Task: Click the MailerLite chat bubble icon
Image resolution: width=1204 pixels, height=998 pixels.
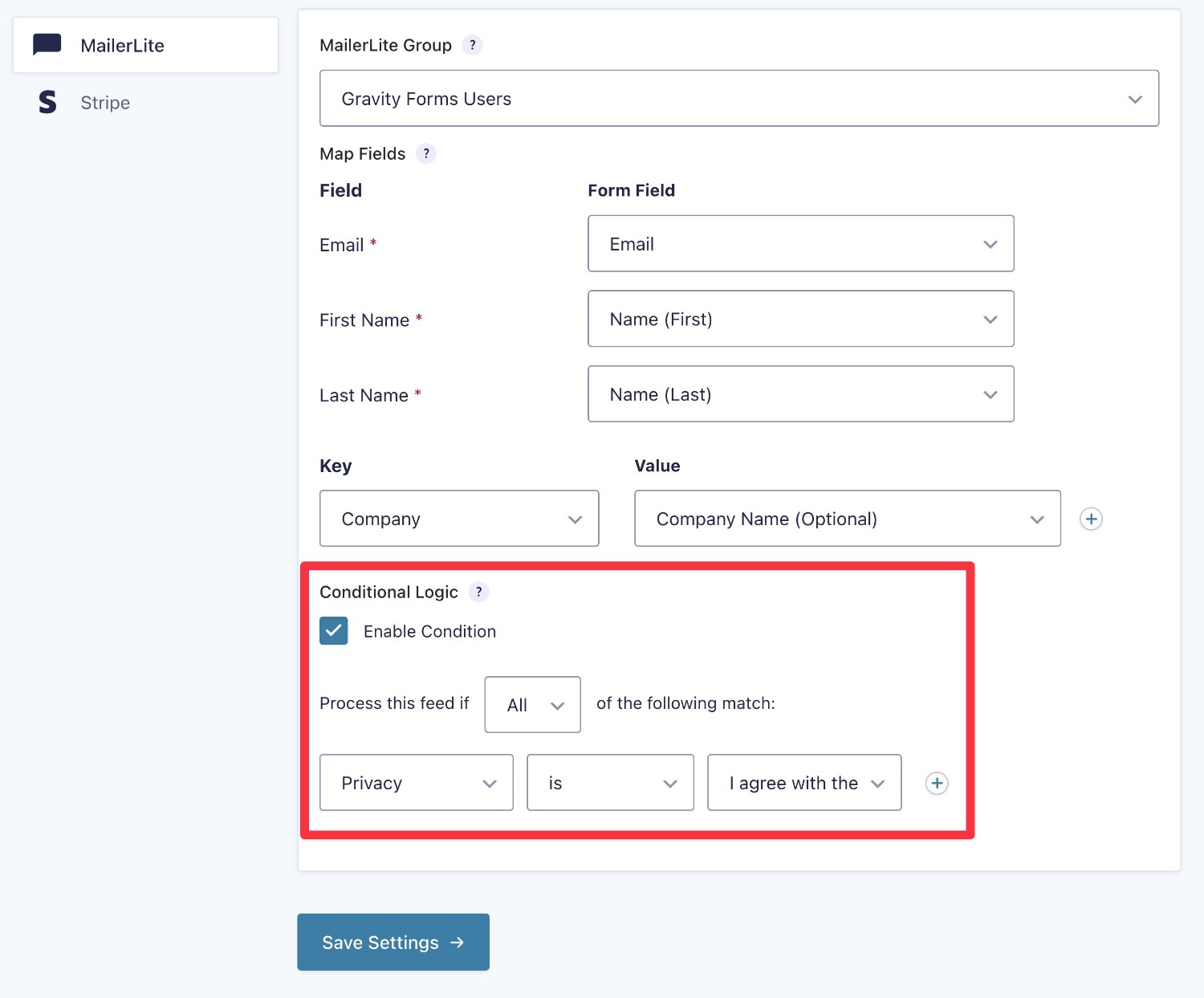Action: [47, 45]
